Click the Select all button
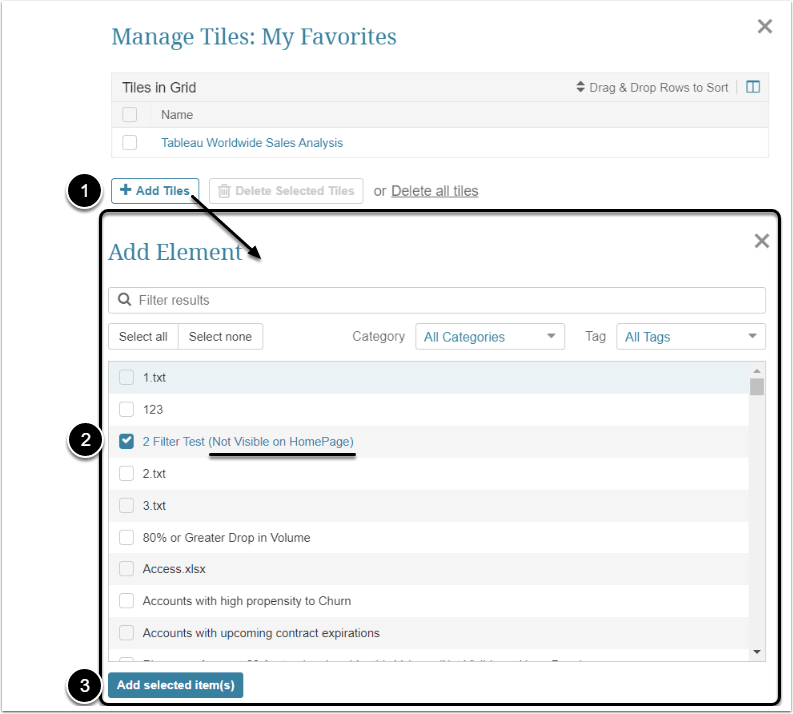The height and width of the screenshot is (714, 793). click(143, 337)
